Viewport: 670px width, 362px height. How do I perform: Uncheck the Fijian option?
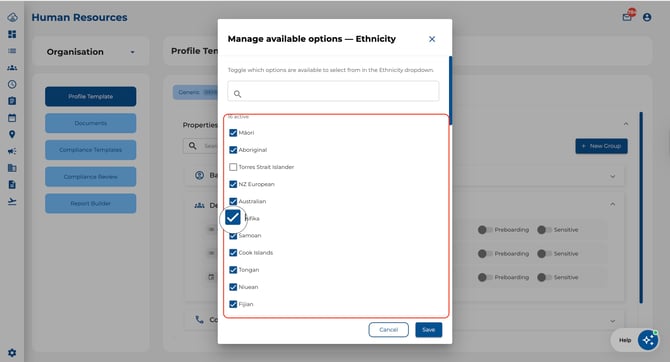tap(233, 304)
